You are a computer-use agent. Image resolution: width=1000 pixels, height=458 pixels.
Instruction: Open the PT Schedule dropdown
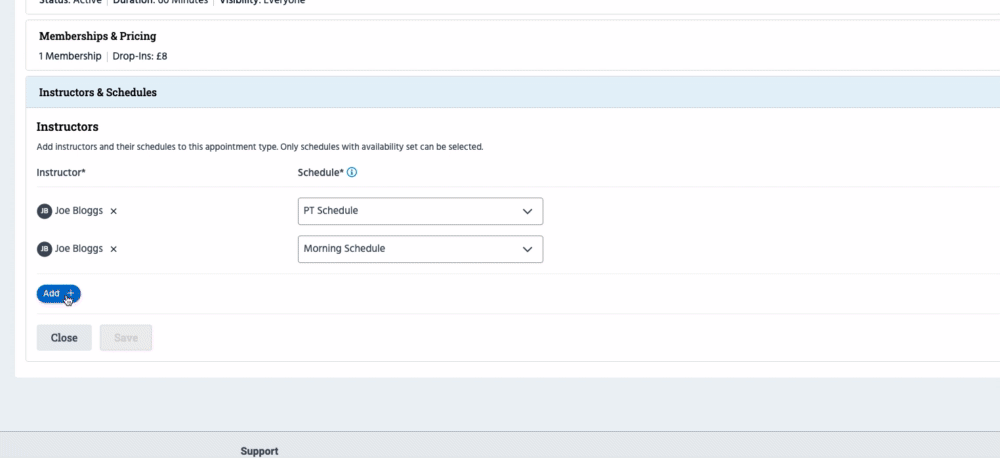[420, 212]
